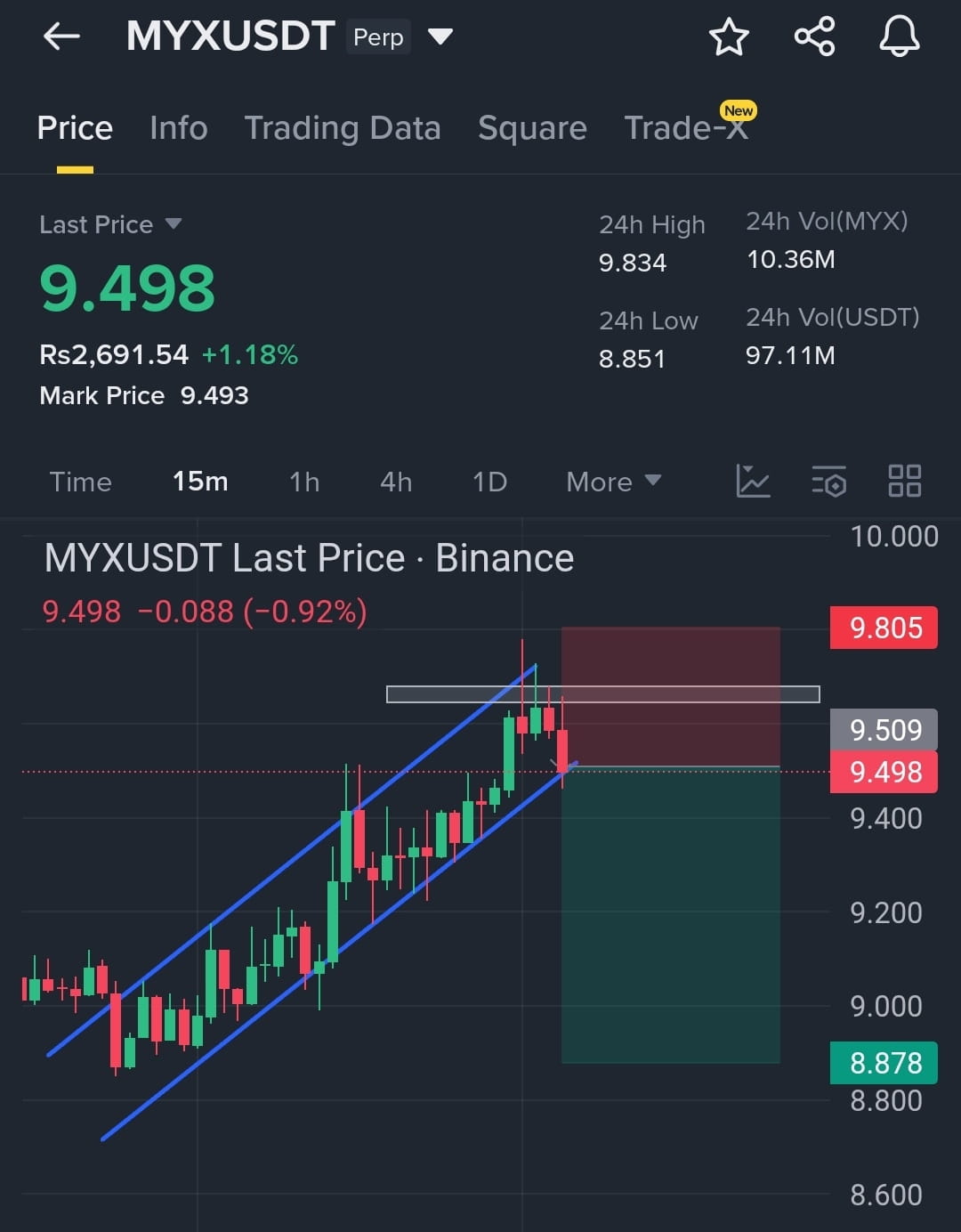Click the Rs2,691.54 converted price
961x1232 pixels.
click(x=114, y=354)
